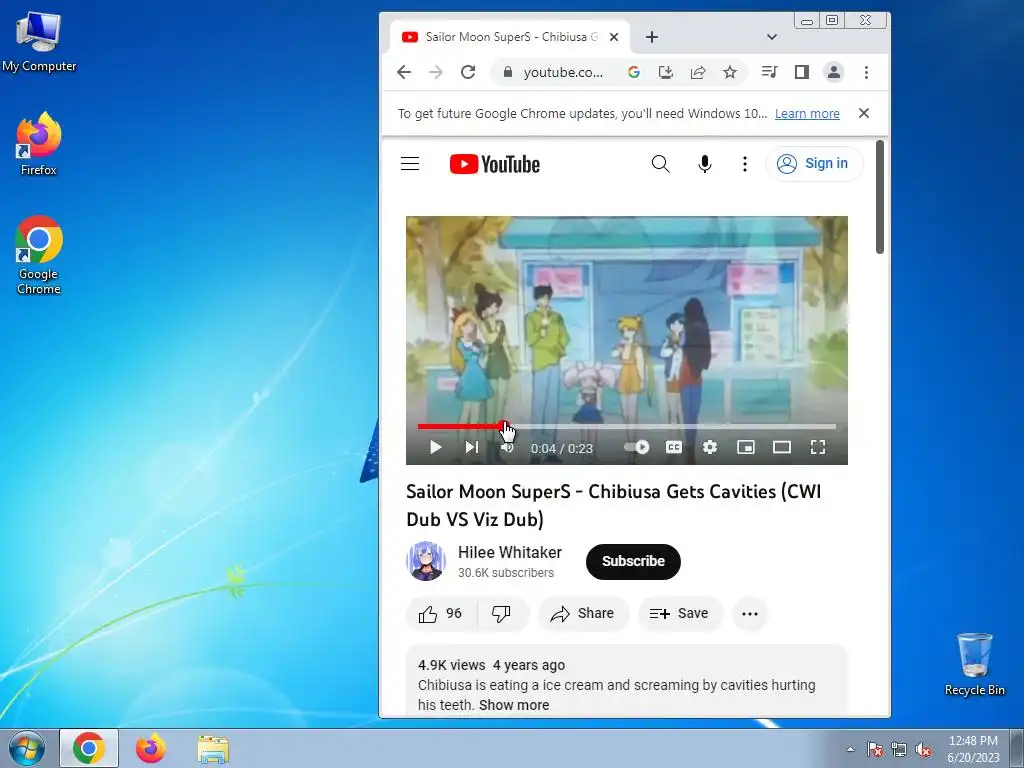Click the video title text
1024x768 pixels.
[x=613, y=505]
